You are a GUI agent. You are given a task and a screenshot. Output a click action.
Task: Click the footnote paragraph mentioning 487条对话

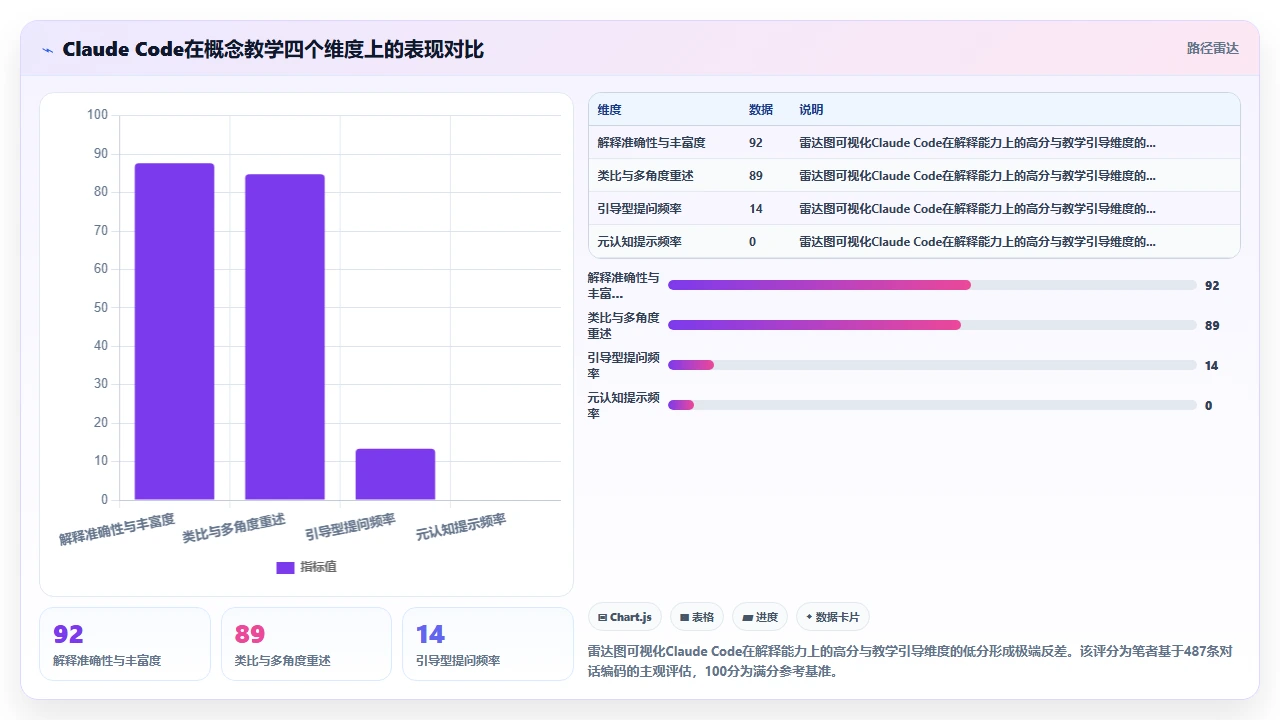[x=911, y=661]
